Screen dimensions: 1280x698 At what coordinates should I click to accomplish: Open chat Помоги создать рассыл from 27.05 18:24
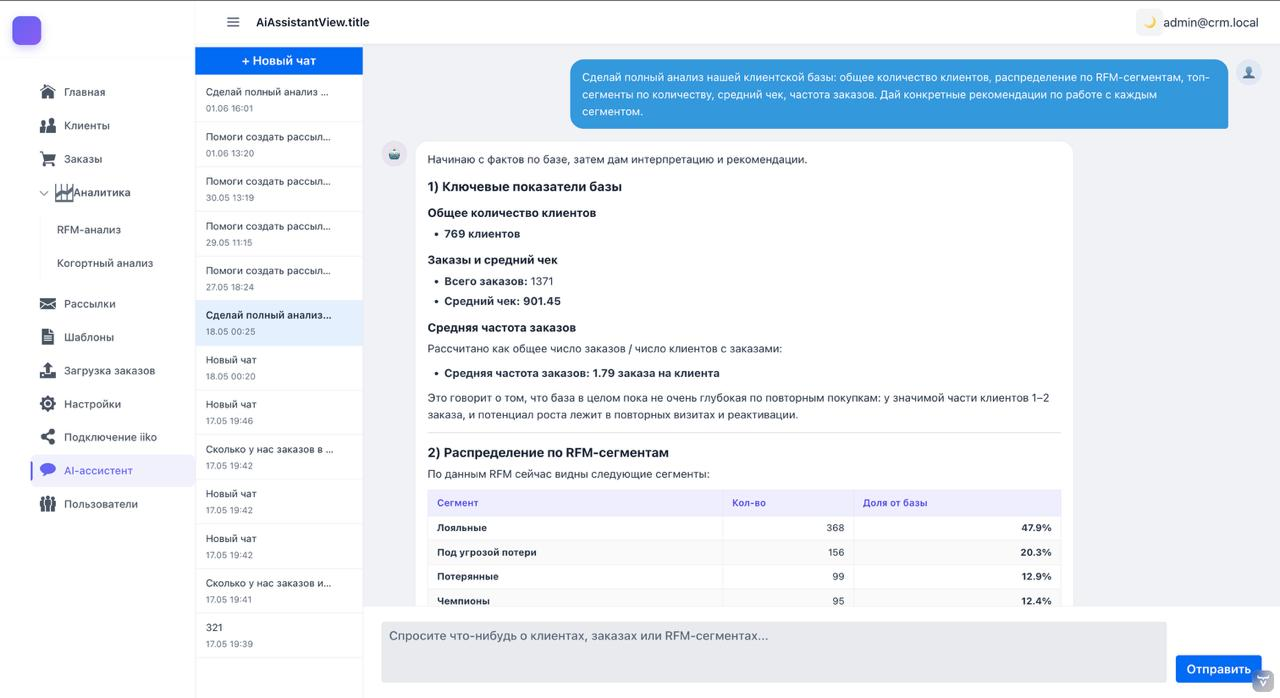tap(279, 279)
